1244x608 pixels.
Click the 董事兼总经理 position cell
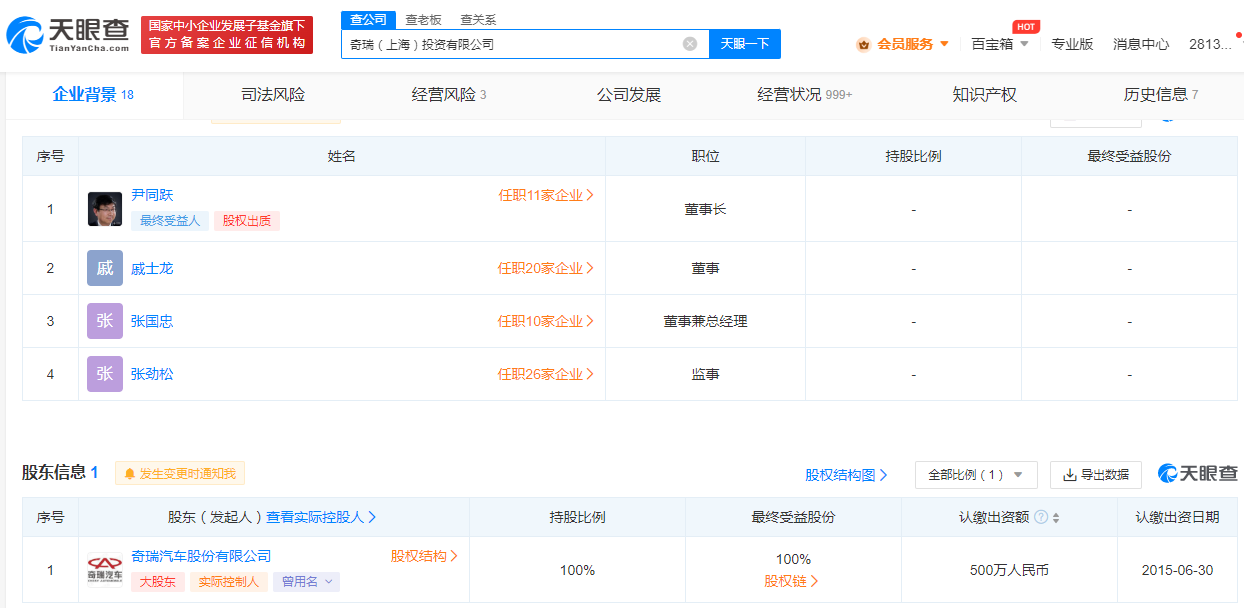(x=705, y=321)
